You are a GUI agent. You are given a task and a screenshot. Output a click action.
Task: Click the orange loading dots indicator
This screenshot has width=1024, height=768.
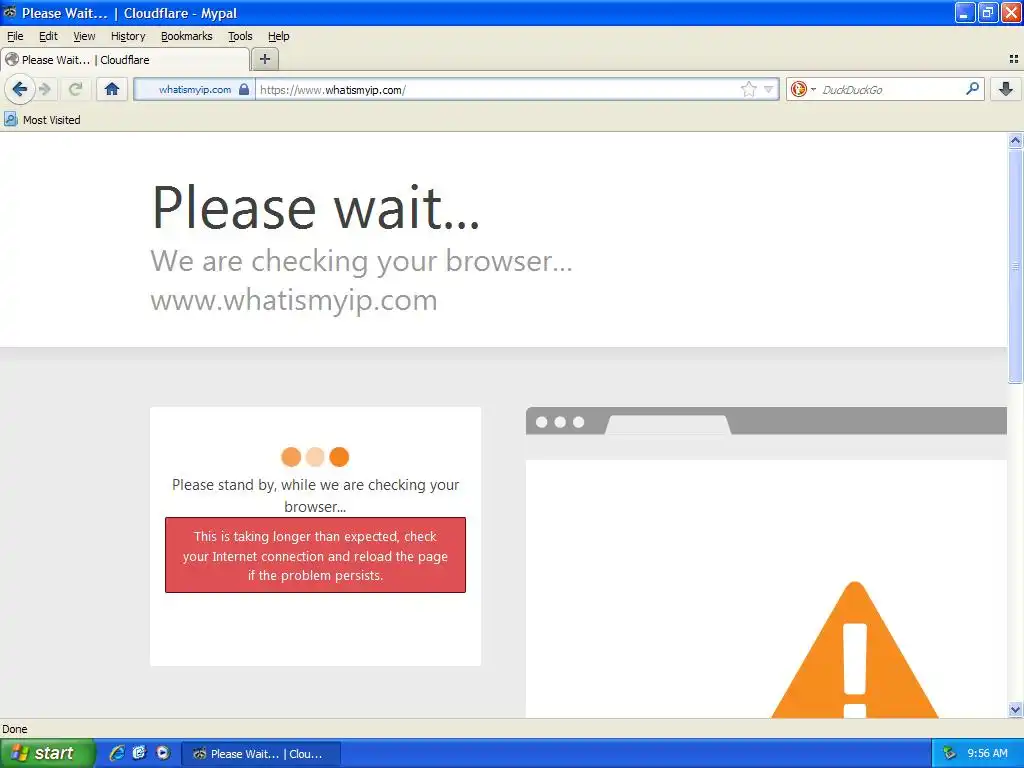coord(315,456)
